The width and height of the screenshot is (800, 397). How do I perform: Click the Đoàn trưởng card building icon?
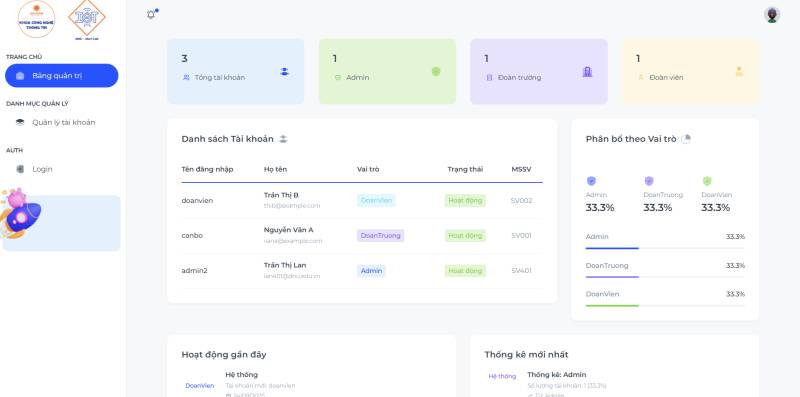tap(587, 72)
